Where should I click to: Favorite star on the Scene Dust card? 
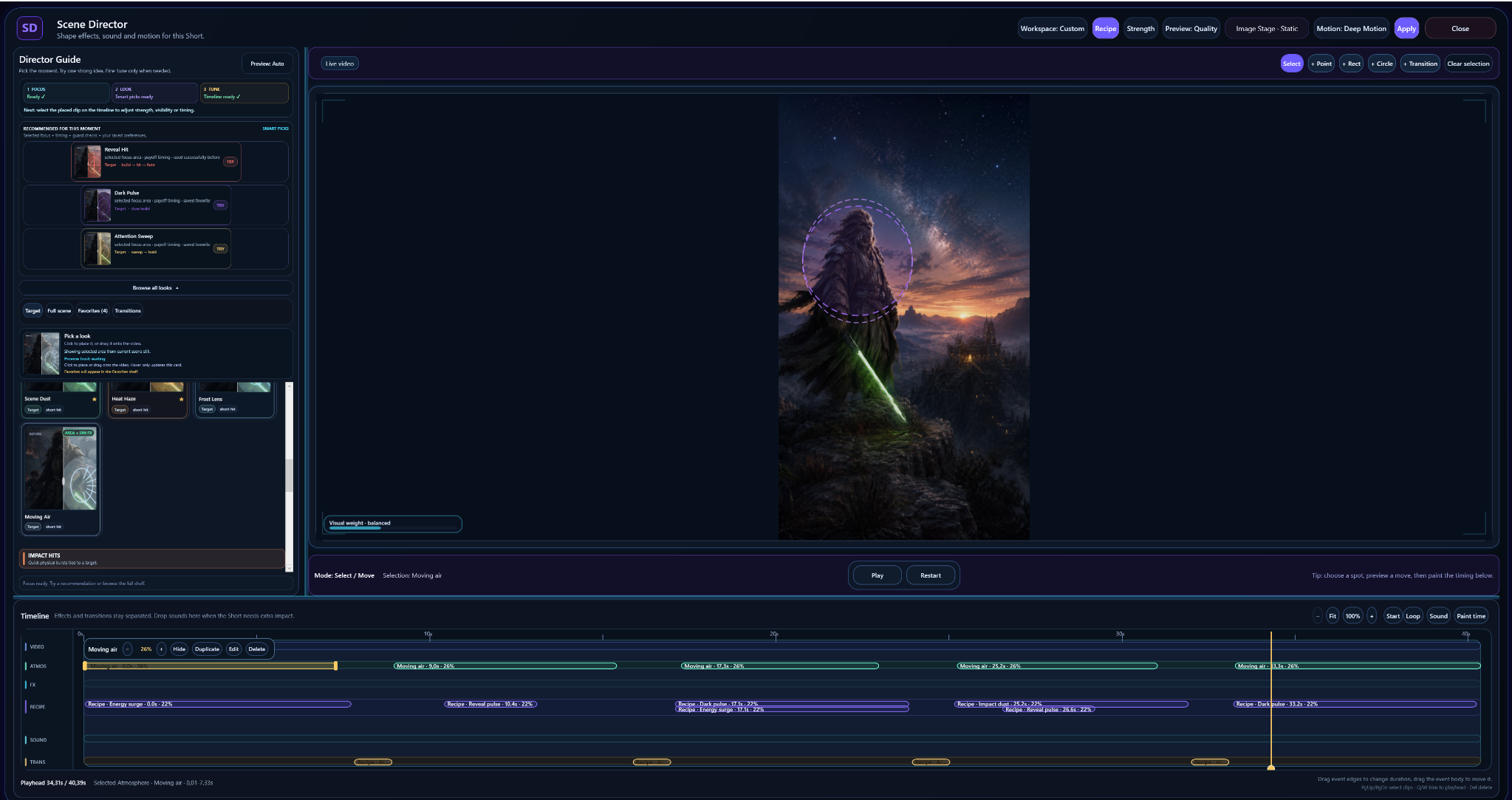[95, 399]
